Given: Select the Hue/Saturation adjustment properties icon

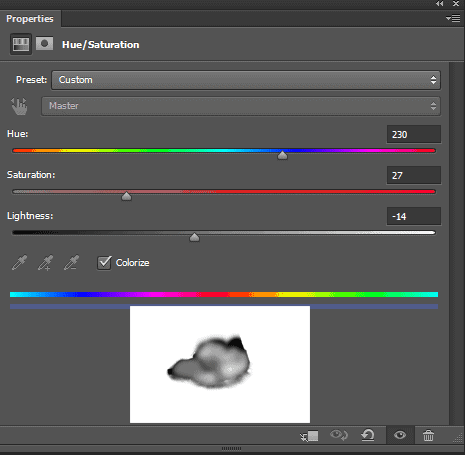Looking at the screenshot, I should (21, 44).
